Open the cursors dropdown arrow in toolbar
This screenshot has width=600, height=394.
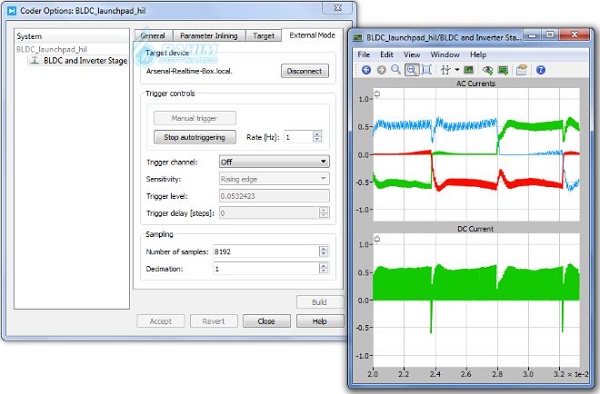tap(457, 70)
